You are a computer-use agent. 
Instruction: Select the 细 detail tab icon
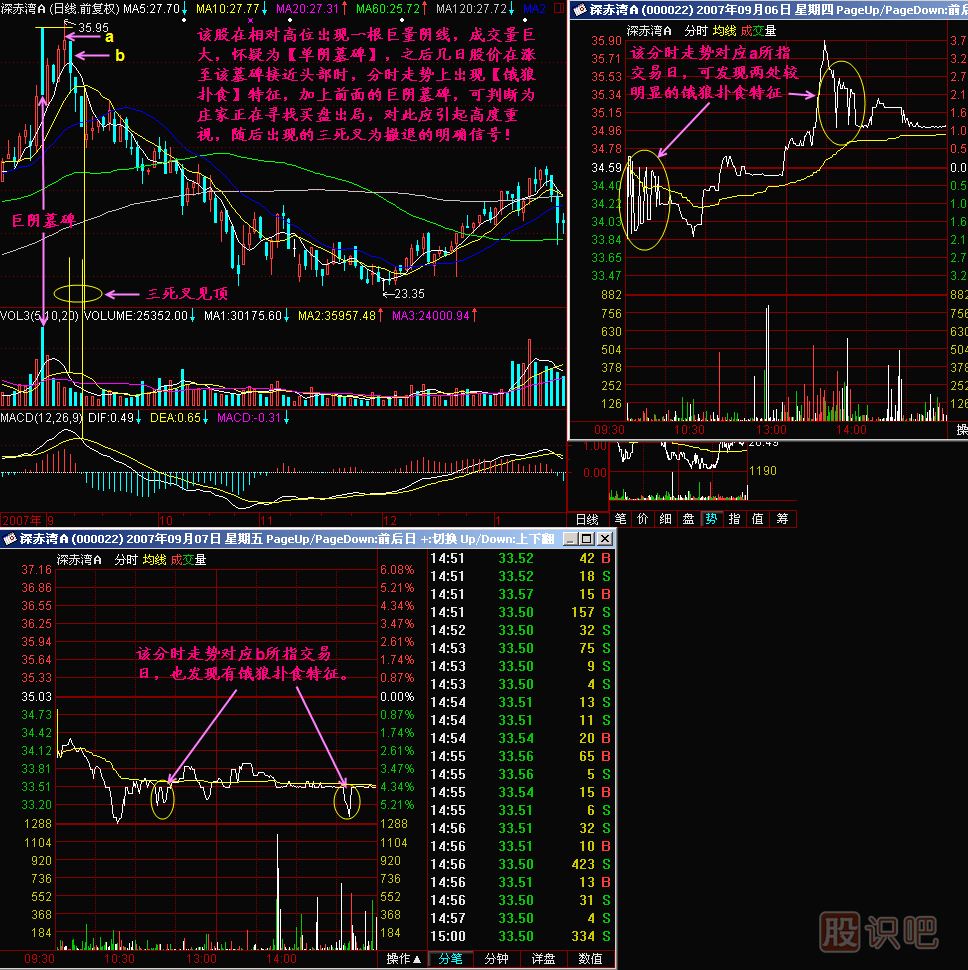[x=665, y=519]
